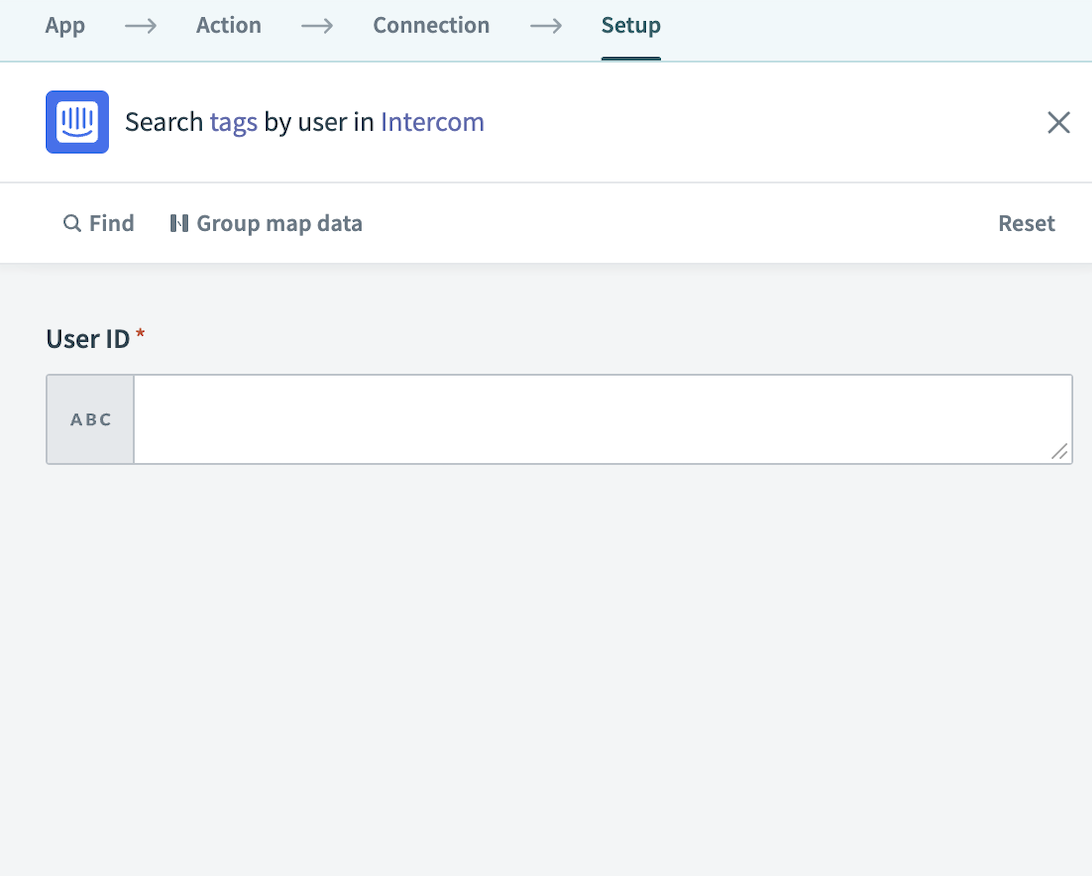Click the arrow between Action and Connection

(x=317, y=26)
